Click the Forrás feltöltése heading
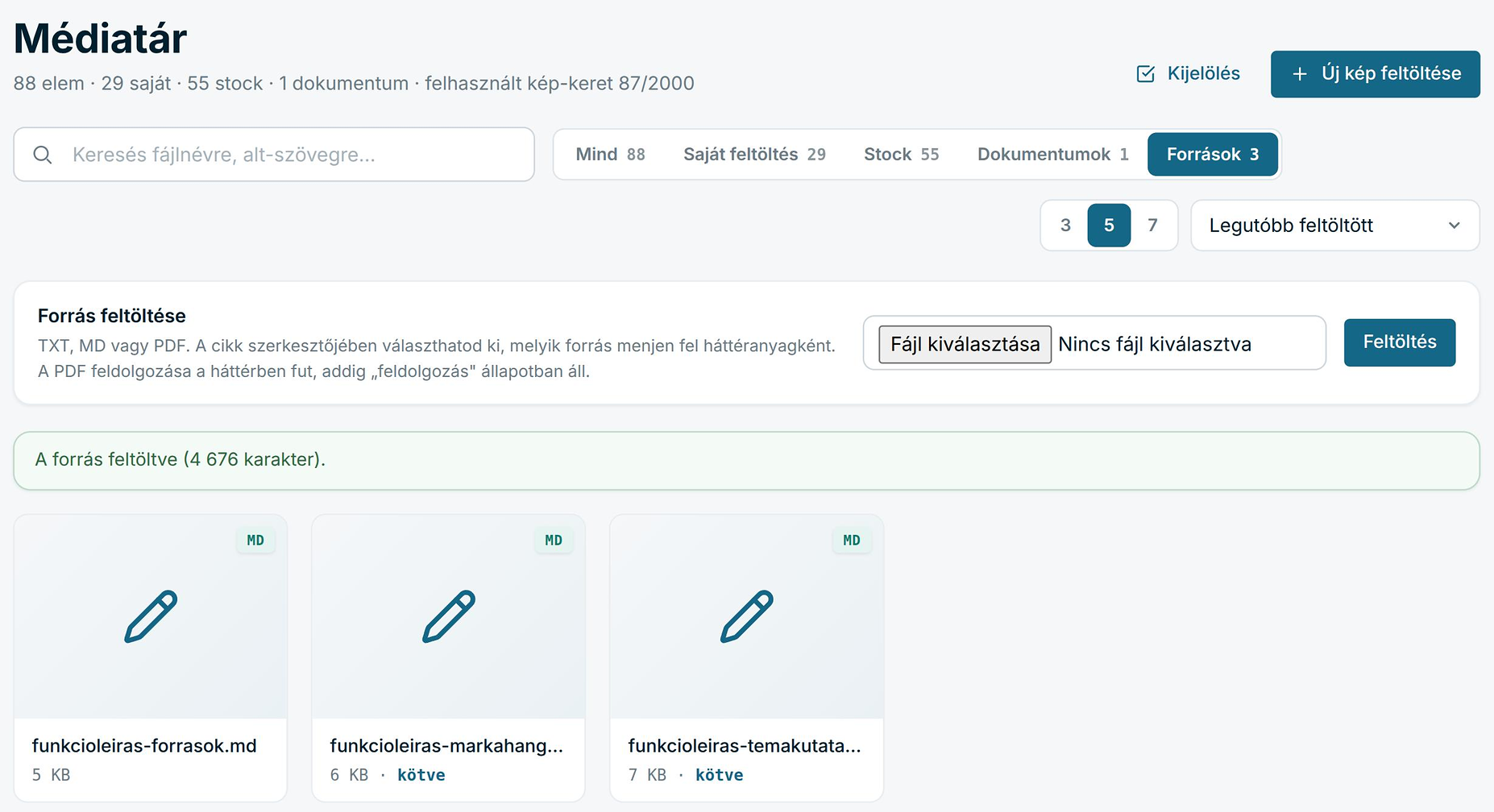 (112, 316)
